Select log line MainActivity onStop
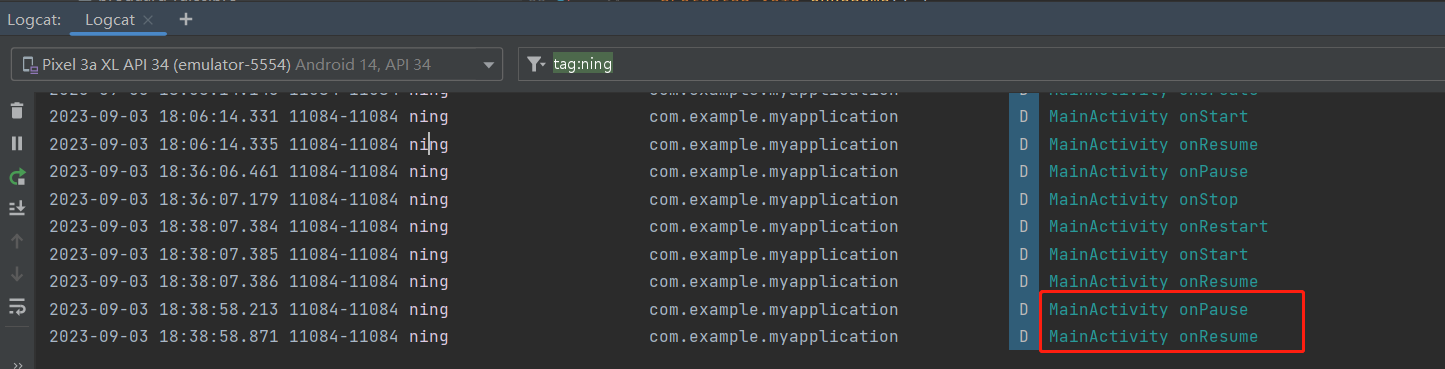 (x=1143, y=199)
